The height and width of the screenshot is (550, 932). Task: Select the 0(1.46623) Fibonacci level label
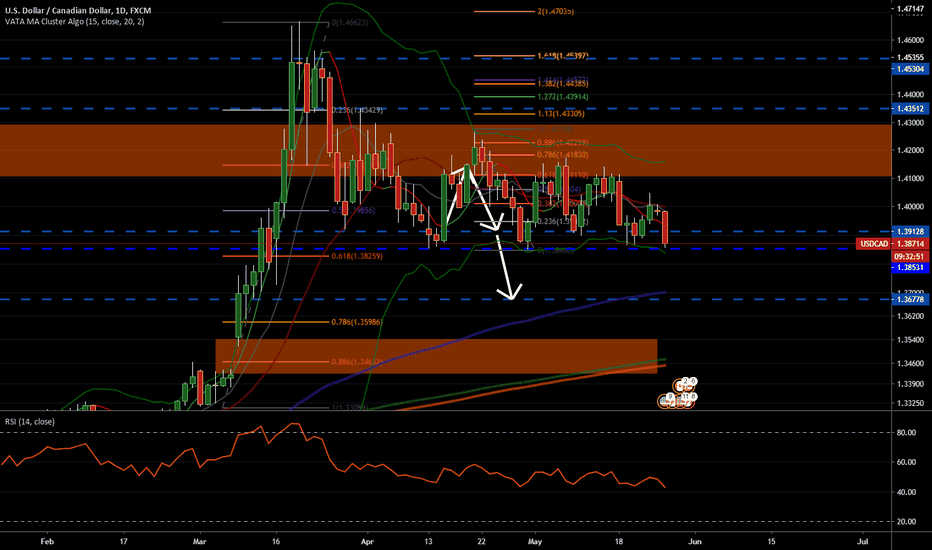click(350, 23)
